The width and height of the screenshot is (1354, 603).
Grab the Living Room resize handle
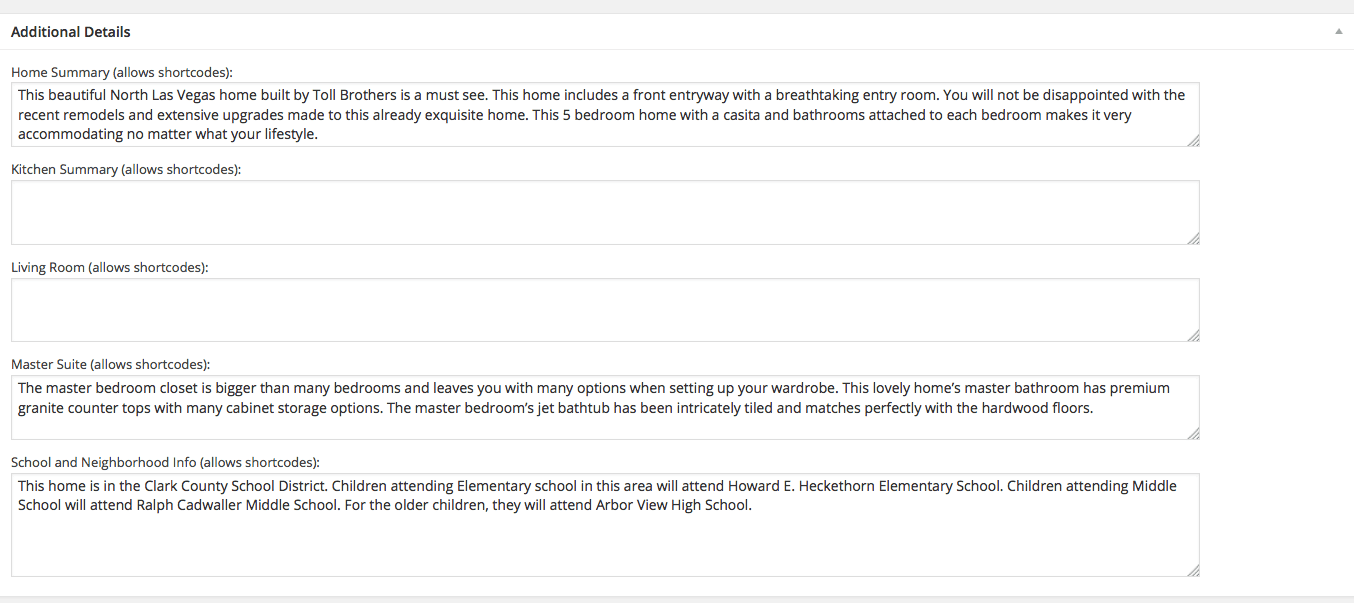tap(1193, 336)
